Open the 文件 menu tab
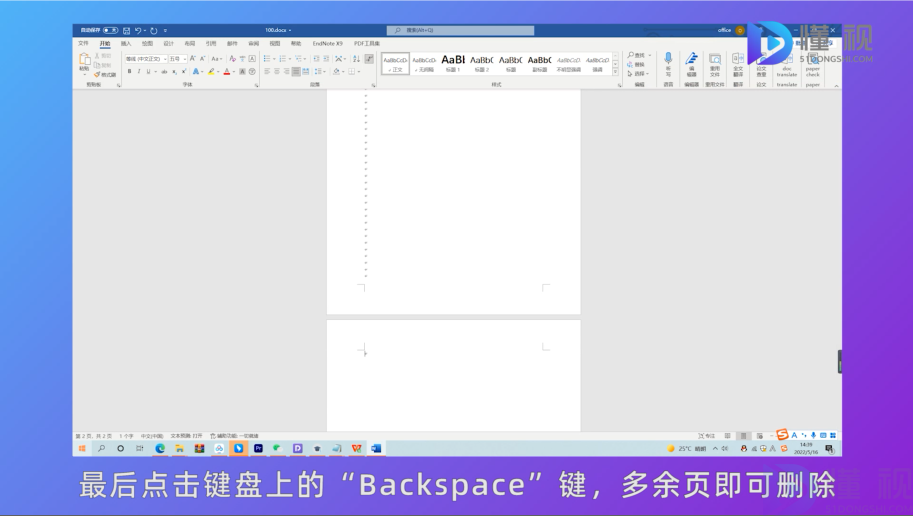This screenshot has height=516, width=913. [x=83, y=44]
